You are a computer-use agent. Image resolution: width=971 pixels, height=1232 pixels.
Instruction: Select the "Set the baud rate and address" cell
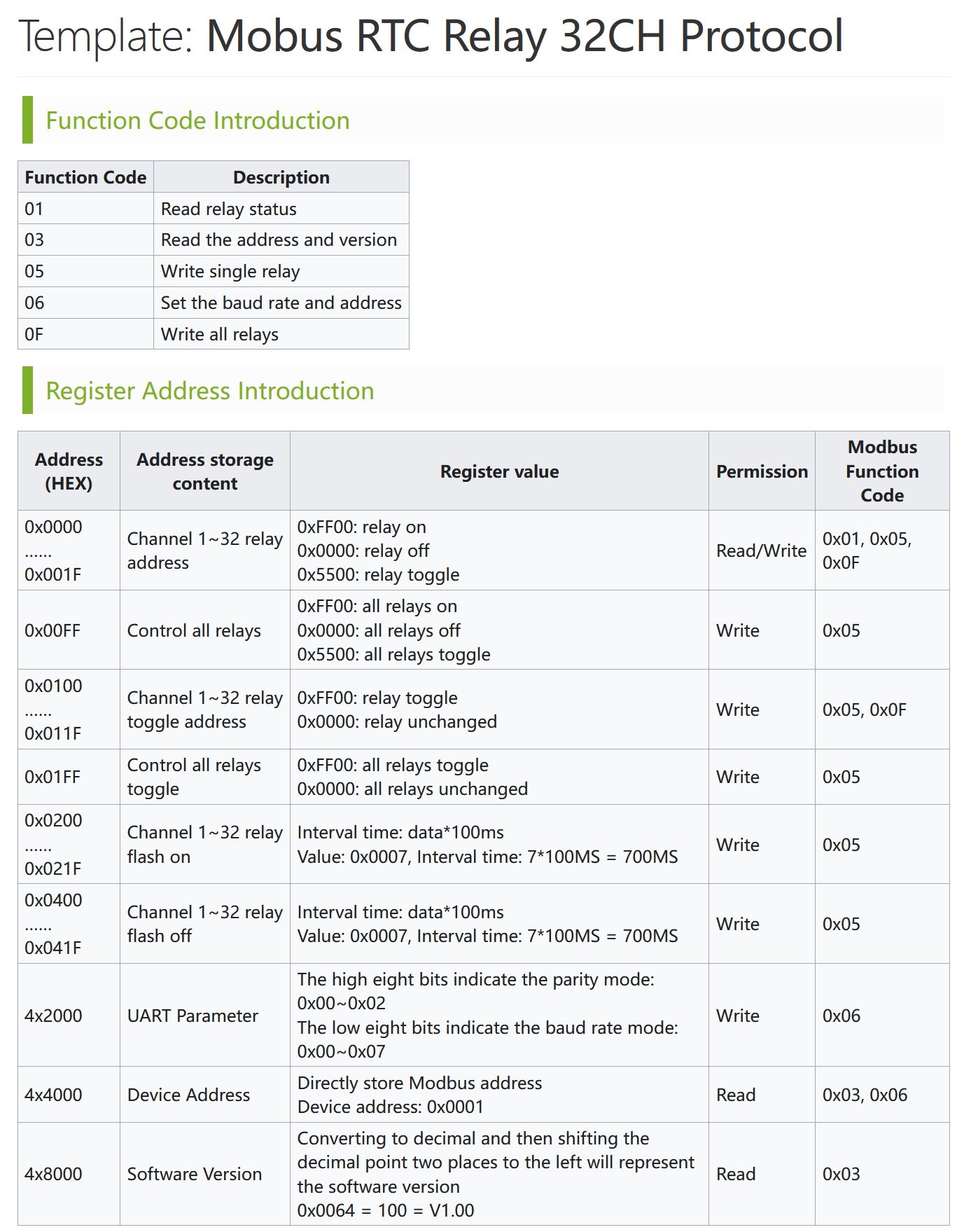281,303
